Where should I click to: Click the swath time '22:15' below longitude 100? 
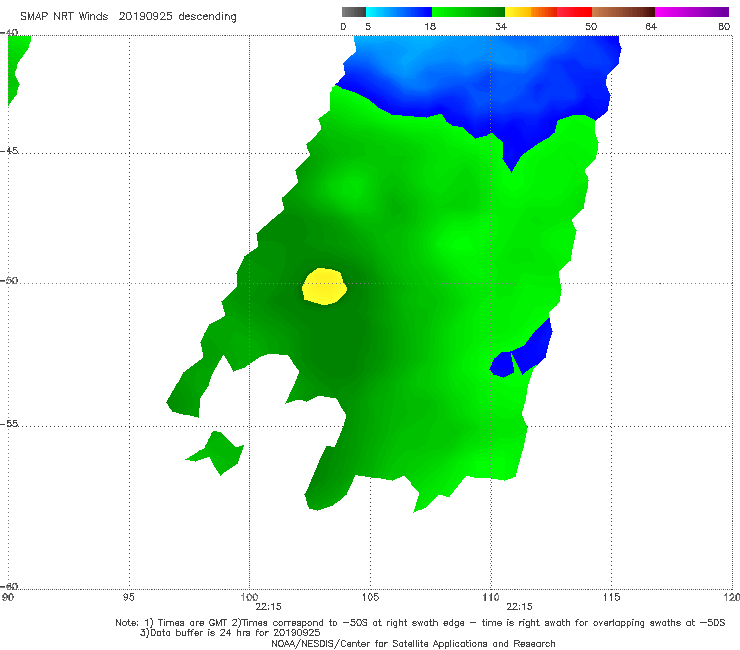click(x=268, y=607)
